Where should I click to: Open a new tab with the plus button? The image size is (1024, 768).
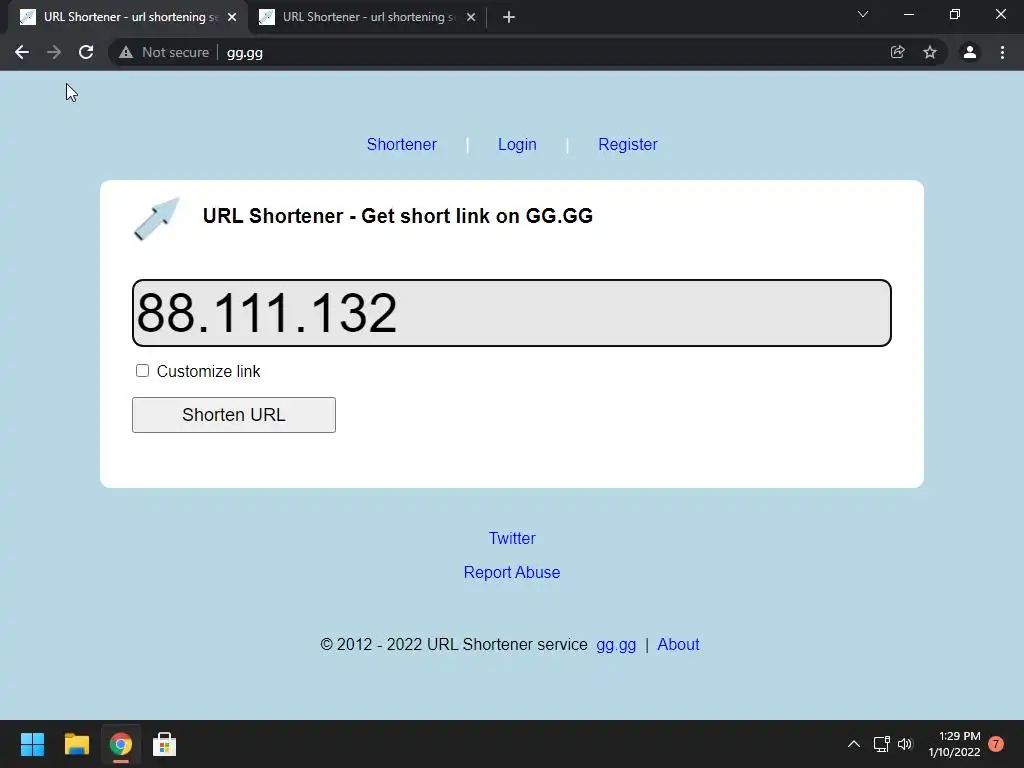pos(509,17)
